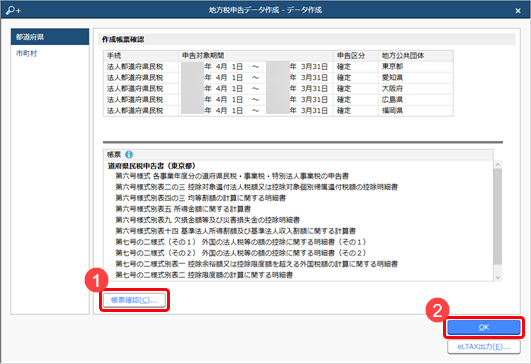531x364 pixels.
Task: Click the 地方公共団体 column header
Action: [x=416, y=56]
